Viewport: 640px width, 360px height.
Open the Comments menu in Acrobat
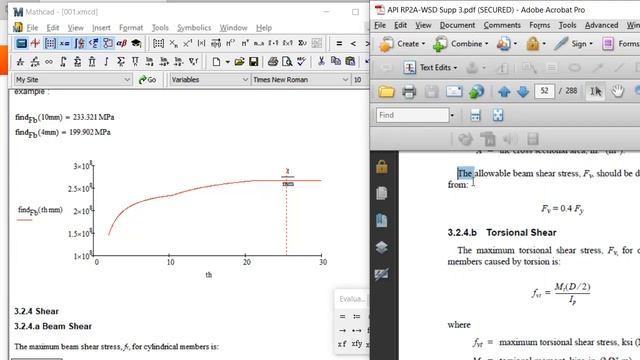502,25
